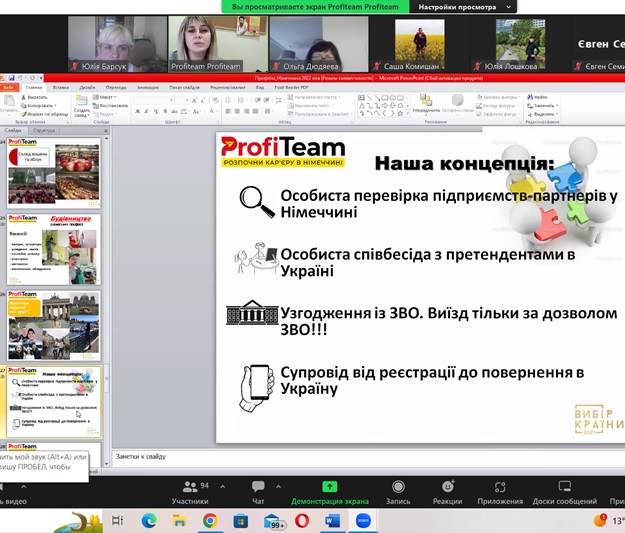This screenshot has height=533, width=625.
Task: Select the star shape in the shapes gallery
Action: pyautogui.click(x=400, y=113)
